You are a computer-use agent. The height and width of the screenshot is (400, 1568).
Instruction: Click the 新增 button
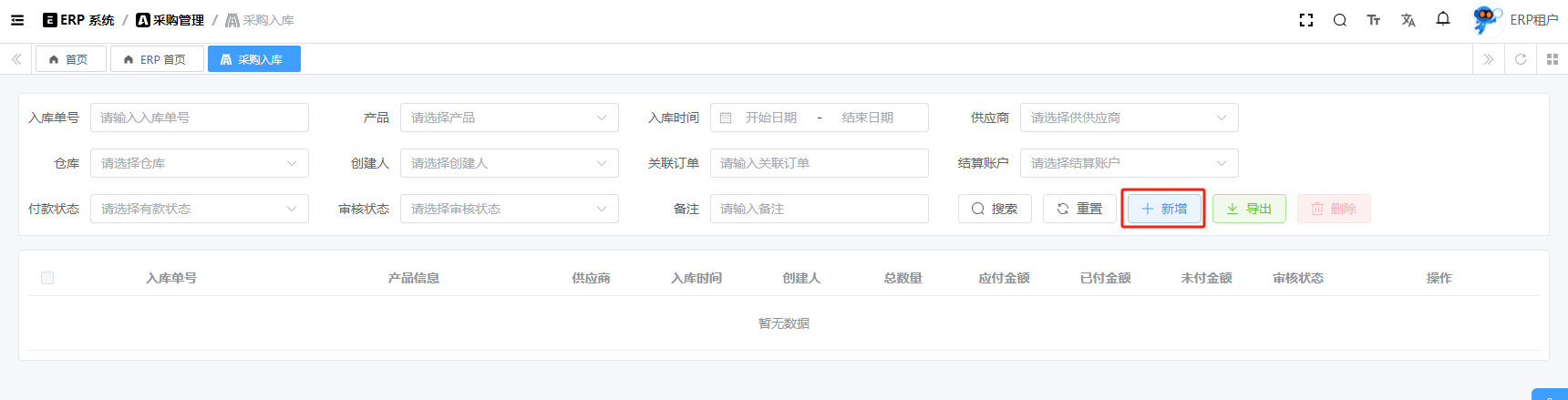click(1163, 209)
